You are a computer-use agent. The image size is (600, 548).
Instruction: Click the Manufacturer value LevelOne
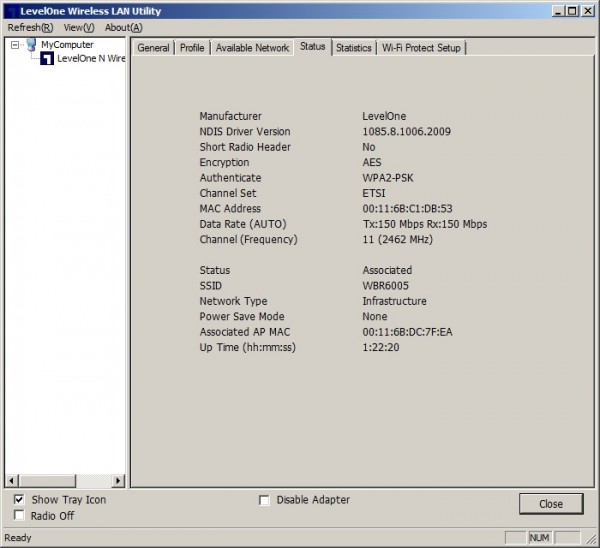point(384,116)
